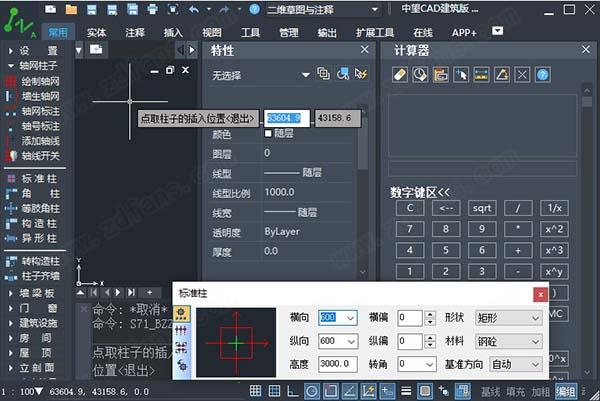
Task: Open calculator help blue question icon
Action: click(543, 75)
